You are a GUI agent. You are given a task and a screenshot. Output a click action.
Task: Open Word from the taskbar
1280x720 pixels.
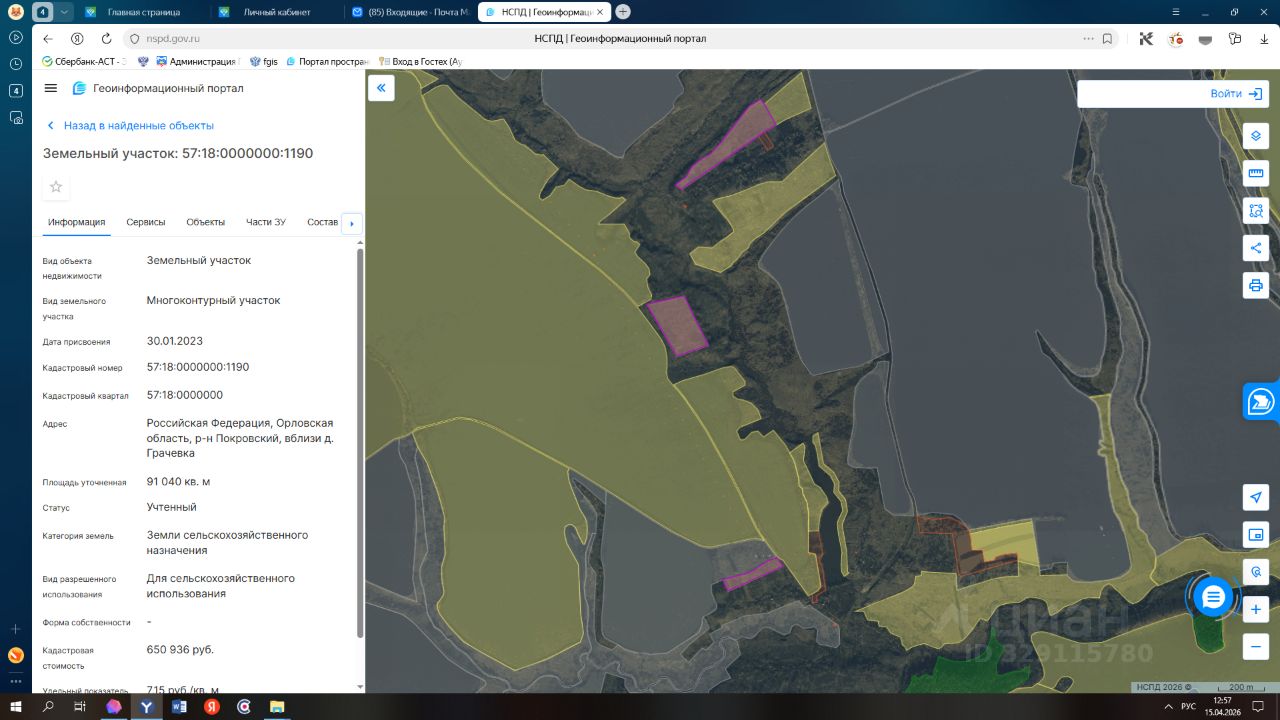click(x=179, y=706)
